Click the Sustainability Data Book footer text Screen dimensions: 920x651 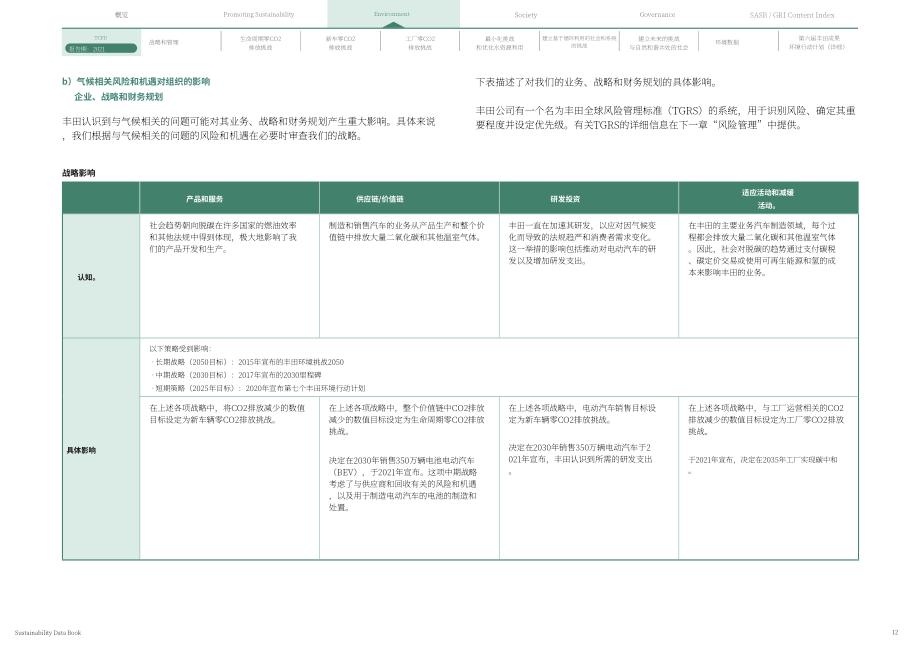[x=48, y=633]
